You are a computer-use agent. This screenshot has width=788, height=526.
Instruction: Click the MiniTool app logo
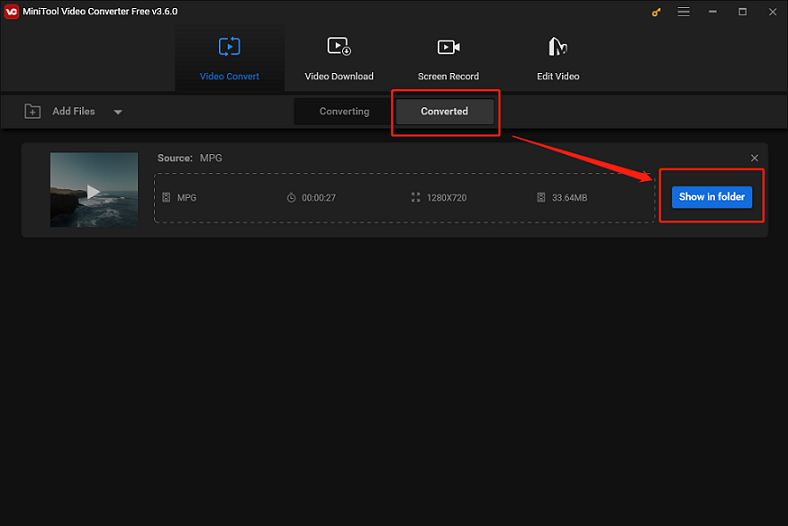[x=11, y=12]
